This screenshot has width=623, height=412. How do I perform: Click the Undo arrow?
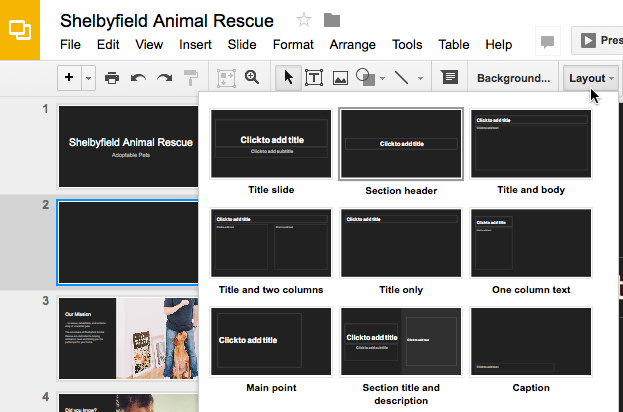(138, 78)
